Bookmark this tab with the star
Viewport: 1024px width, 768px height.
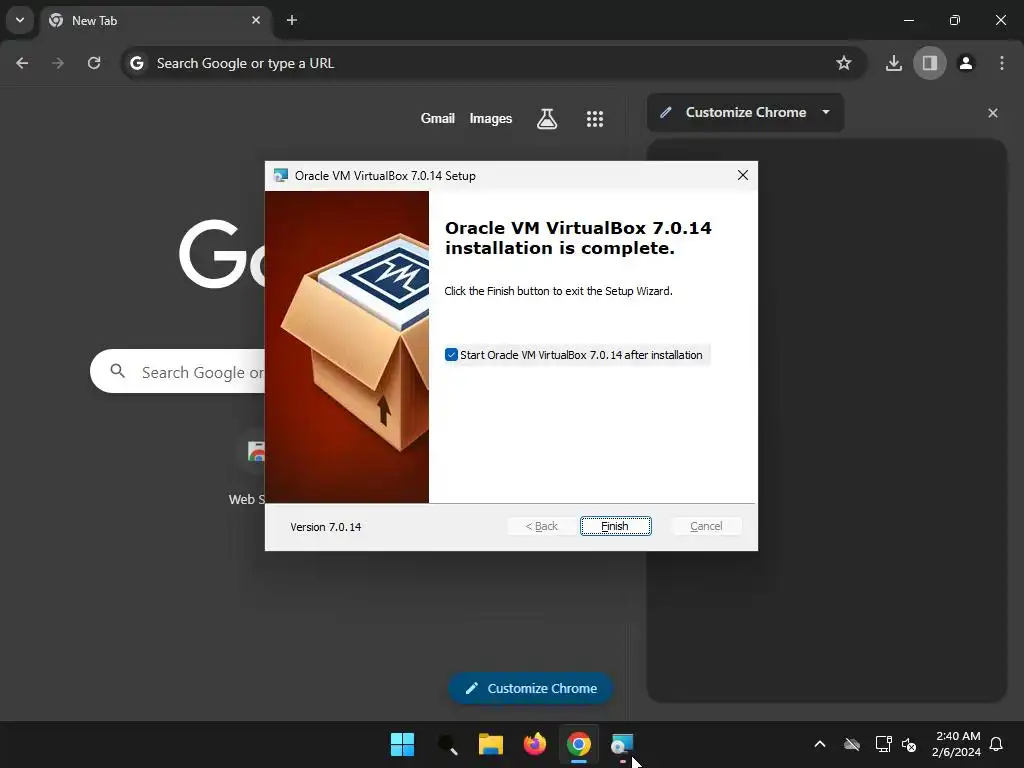(x=844, y=63)
